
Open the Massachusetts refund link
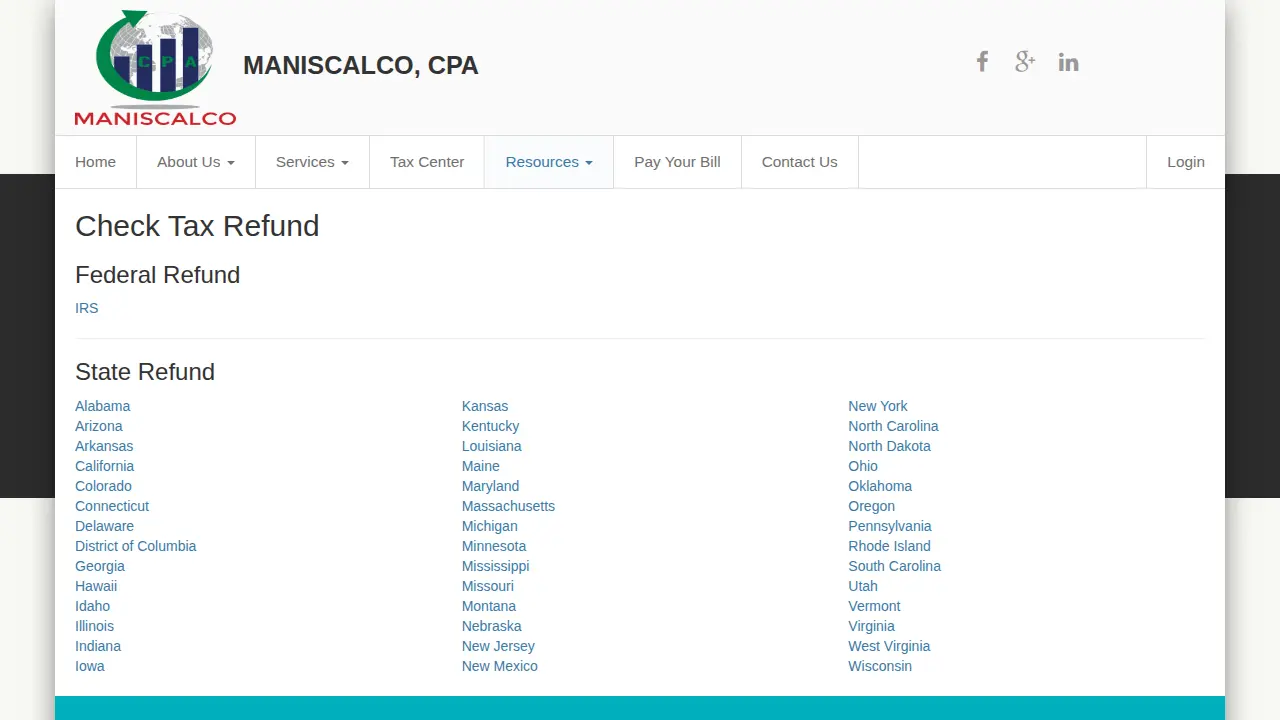[x=508, y=506]
